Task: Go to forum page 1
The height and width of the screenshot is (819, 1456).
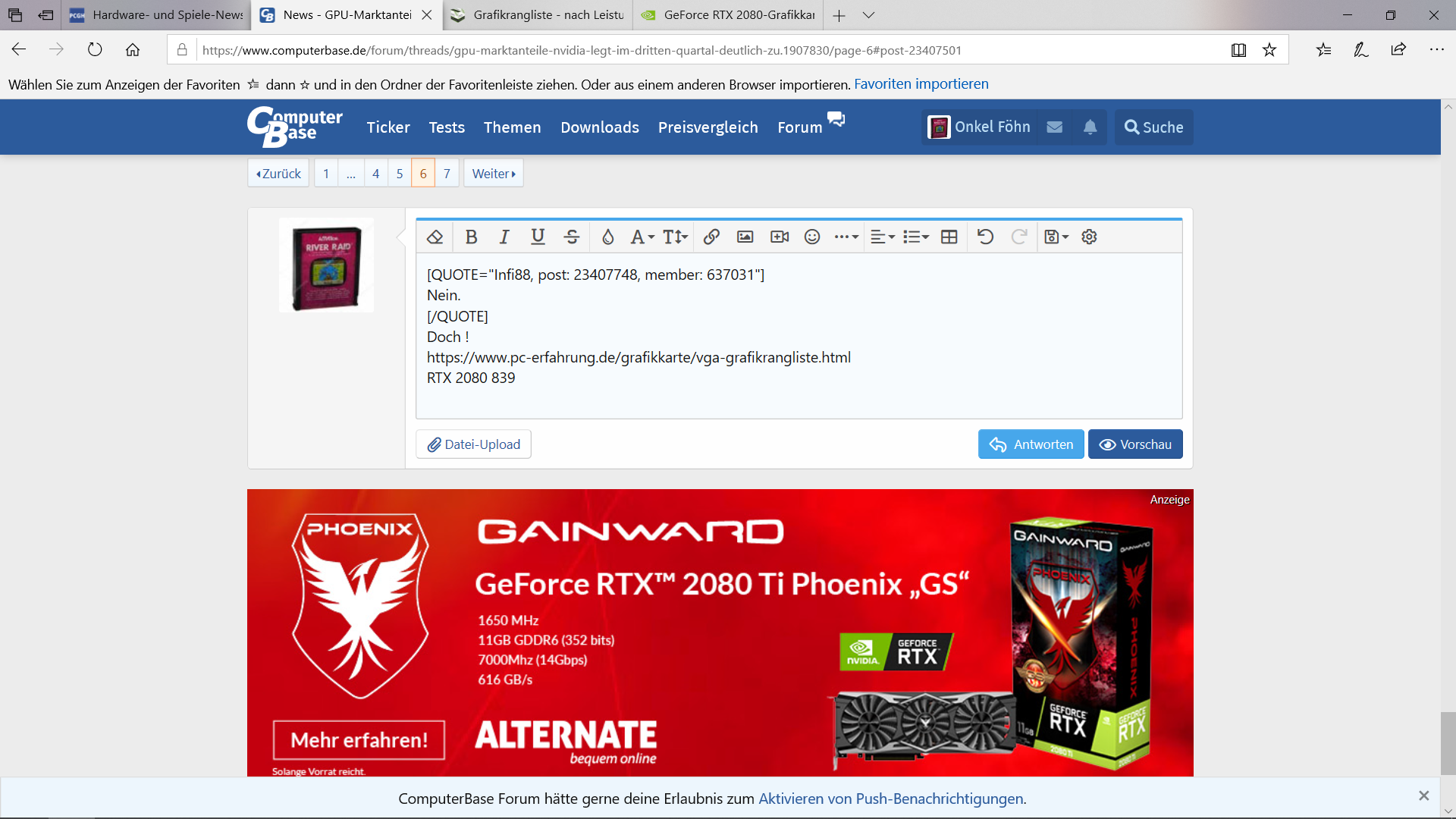Action: 326,174
